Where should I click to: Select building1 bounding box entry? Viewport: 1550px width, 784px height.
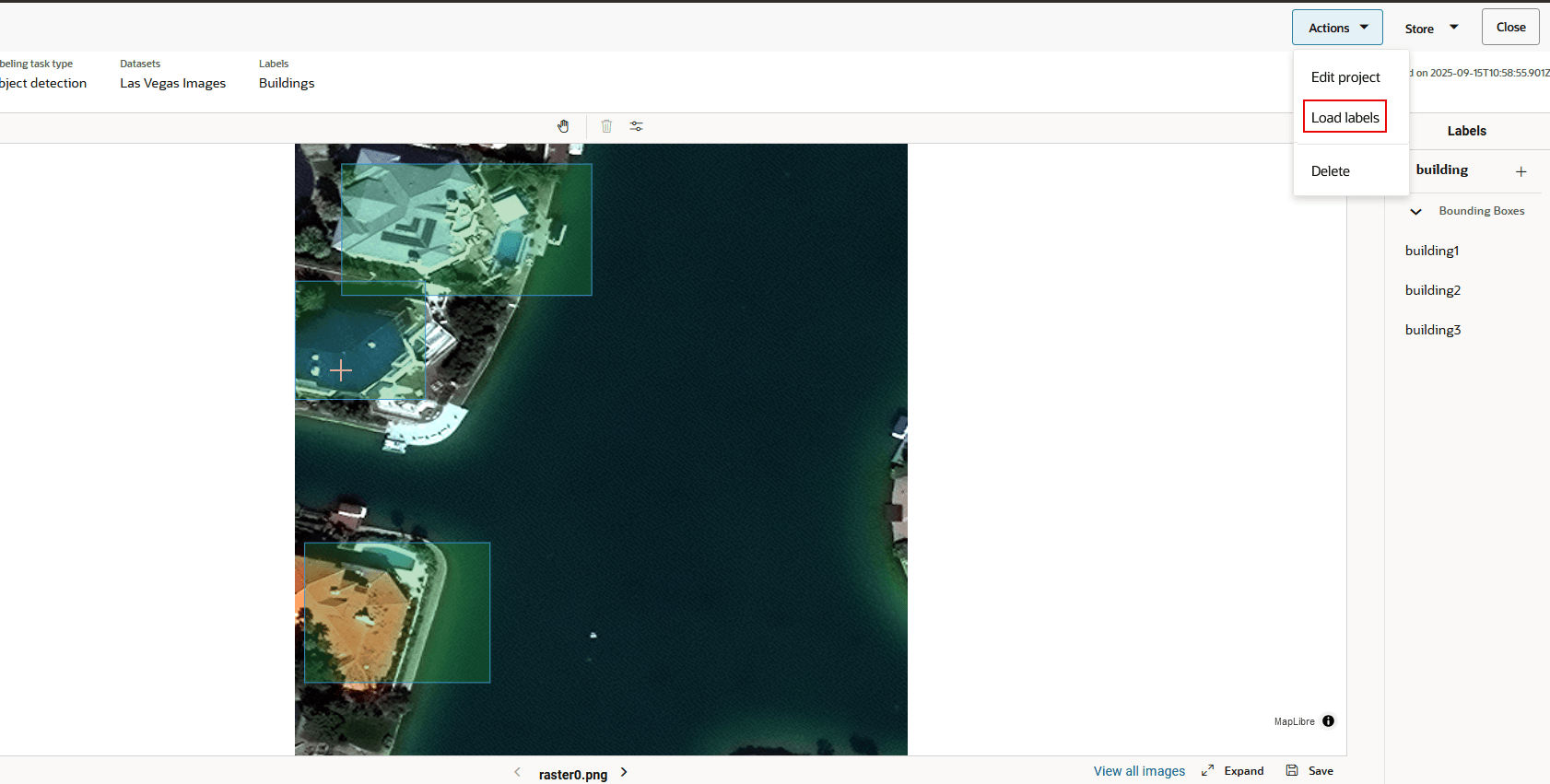(1432, 251)
